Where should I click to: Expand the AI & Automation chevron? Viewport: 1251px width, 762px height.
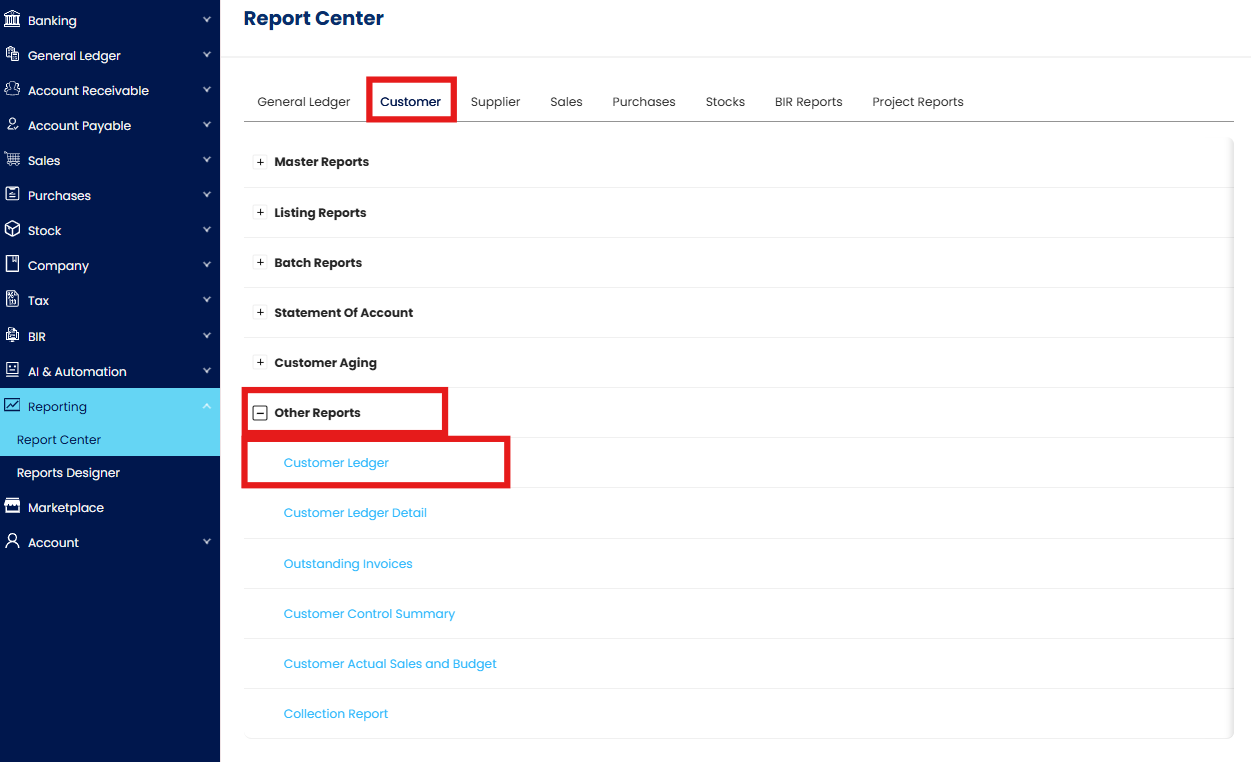click(x=206, y=371)
